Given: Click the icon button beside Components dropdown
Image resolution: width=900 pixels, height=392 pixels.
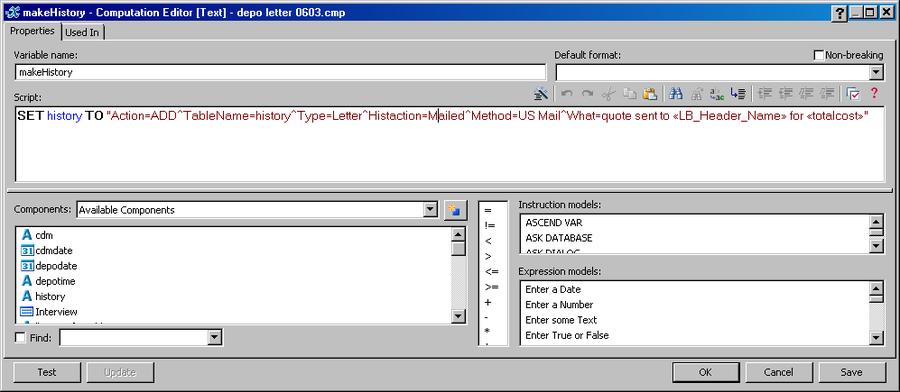Looking at the screenshot, I should [455, 210].
